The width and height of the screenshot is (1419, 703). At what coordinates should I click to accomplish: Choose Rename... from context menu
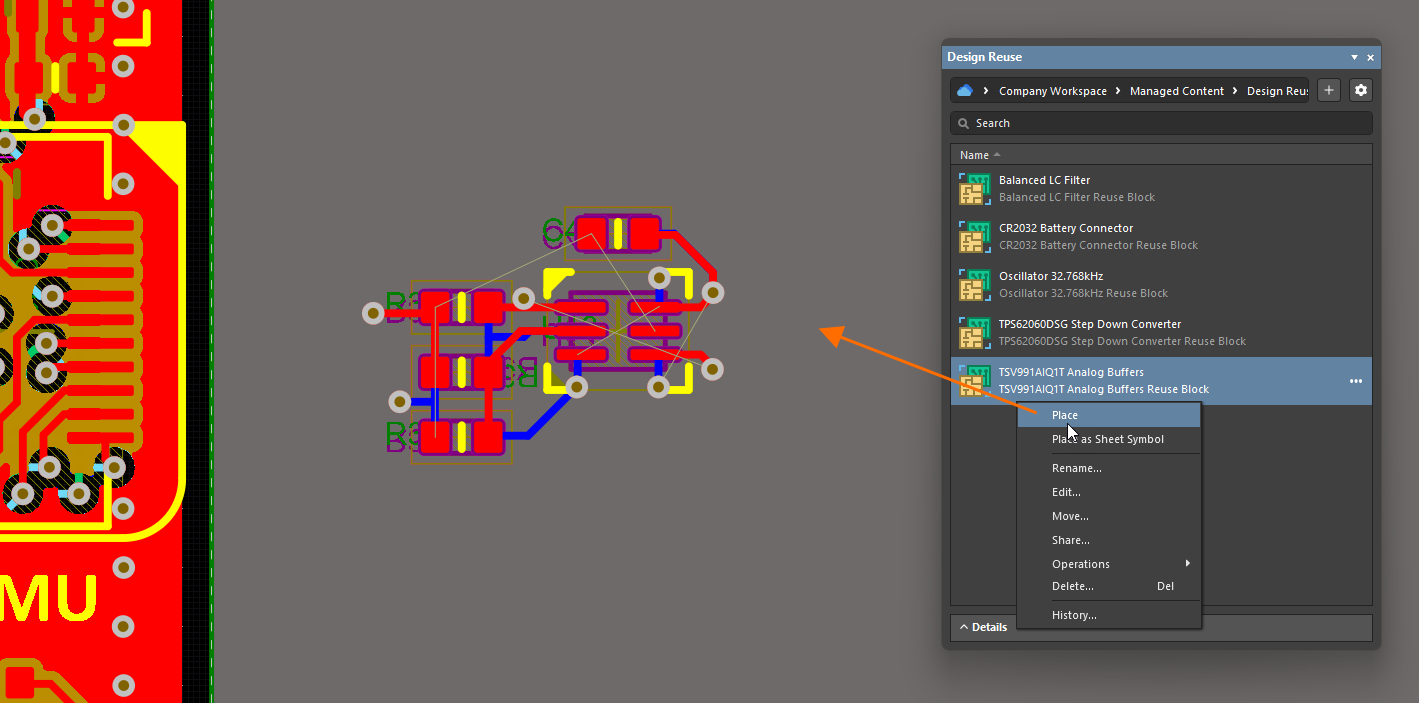(x=1109, y=468)
